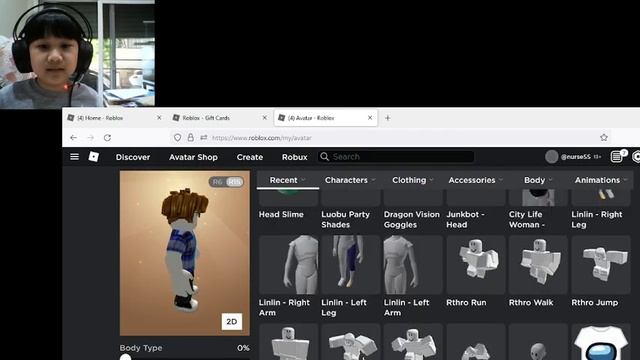Image resolution: width=640 pixels, height=360 pixels.
Task: Click the Rthro Run item name
Action: tap(466, 302)
